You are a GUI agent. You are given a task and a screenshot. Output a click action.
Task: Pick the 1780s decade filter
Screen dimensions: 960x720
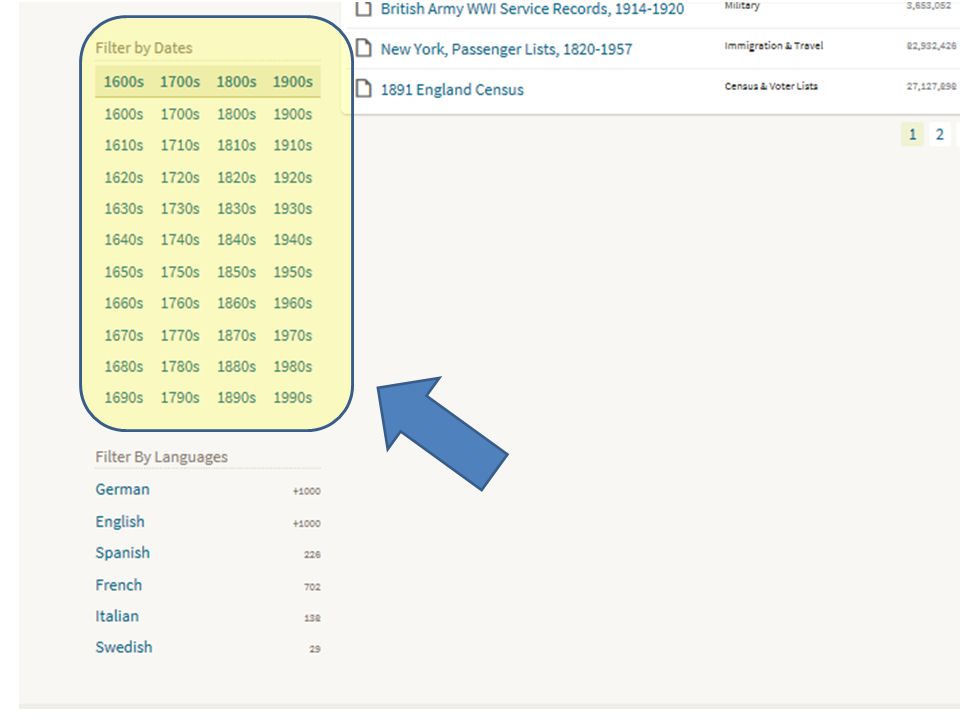[180, 366]
